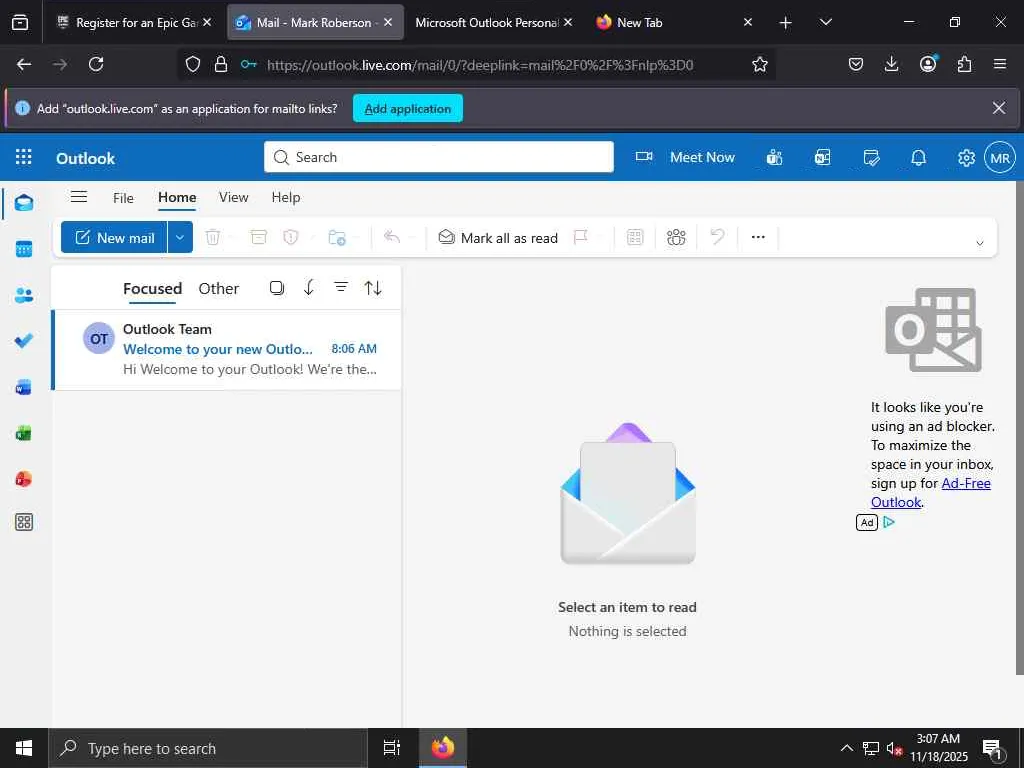Click the Reply arrow in ribbon
1024x768 pixels.
point(392,237)
